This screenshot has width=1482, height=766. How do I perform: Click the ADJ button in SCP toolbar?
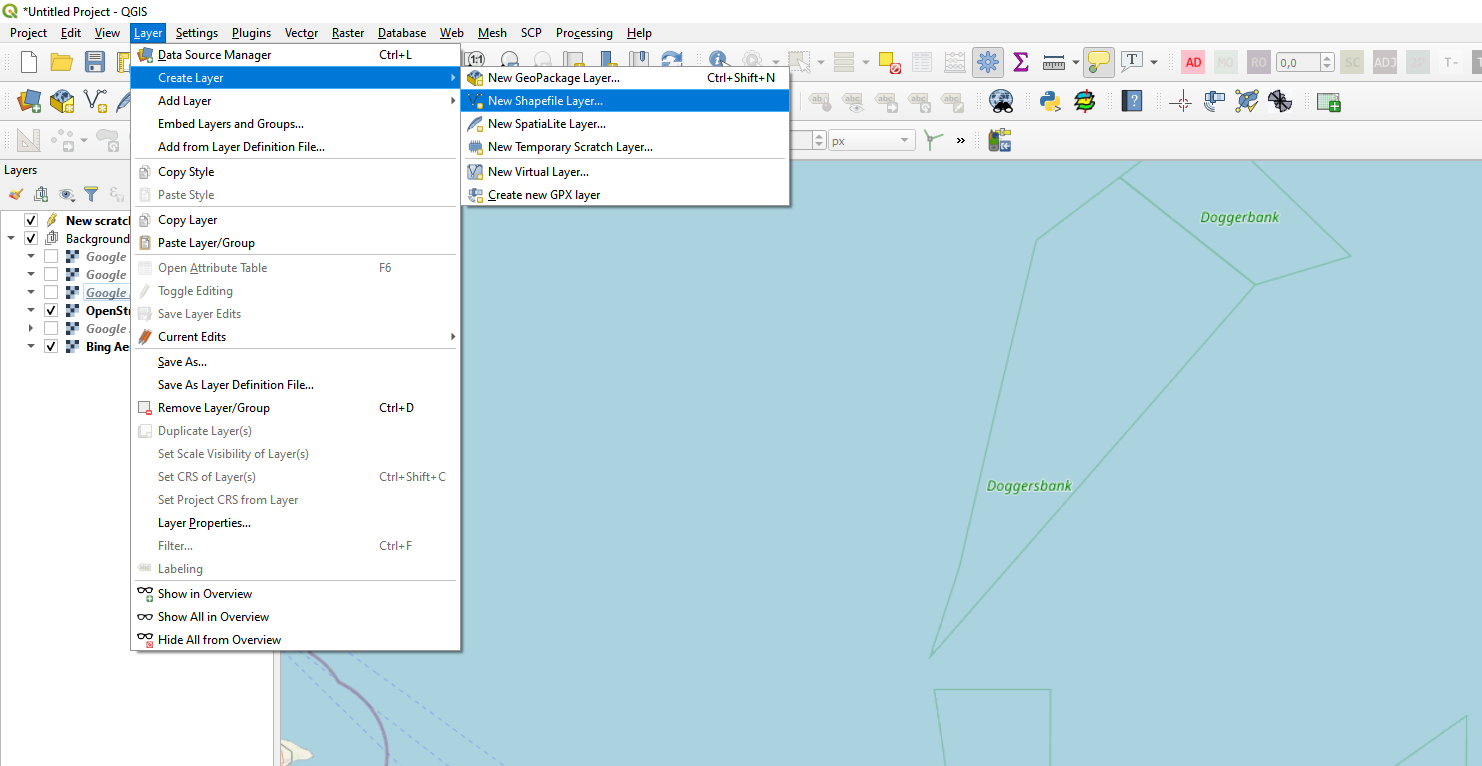(x=1385, y=62)
